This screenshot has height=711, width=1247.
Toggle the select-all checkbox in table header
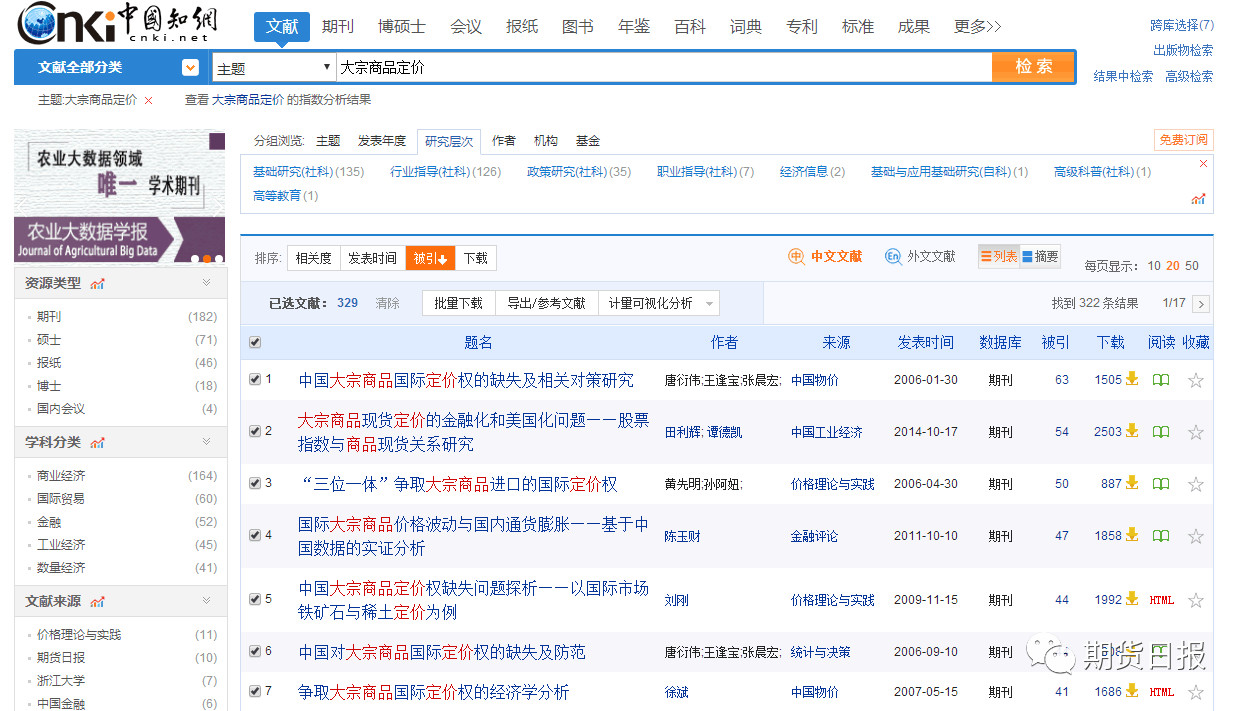click(255, 342)
